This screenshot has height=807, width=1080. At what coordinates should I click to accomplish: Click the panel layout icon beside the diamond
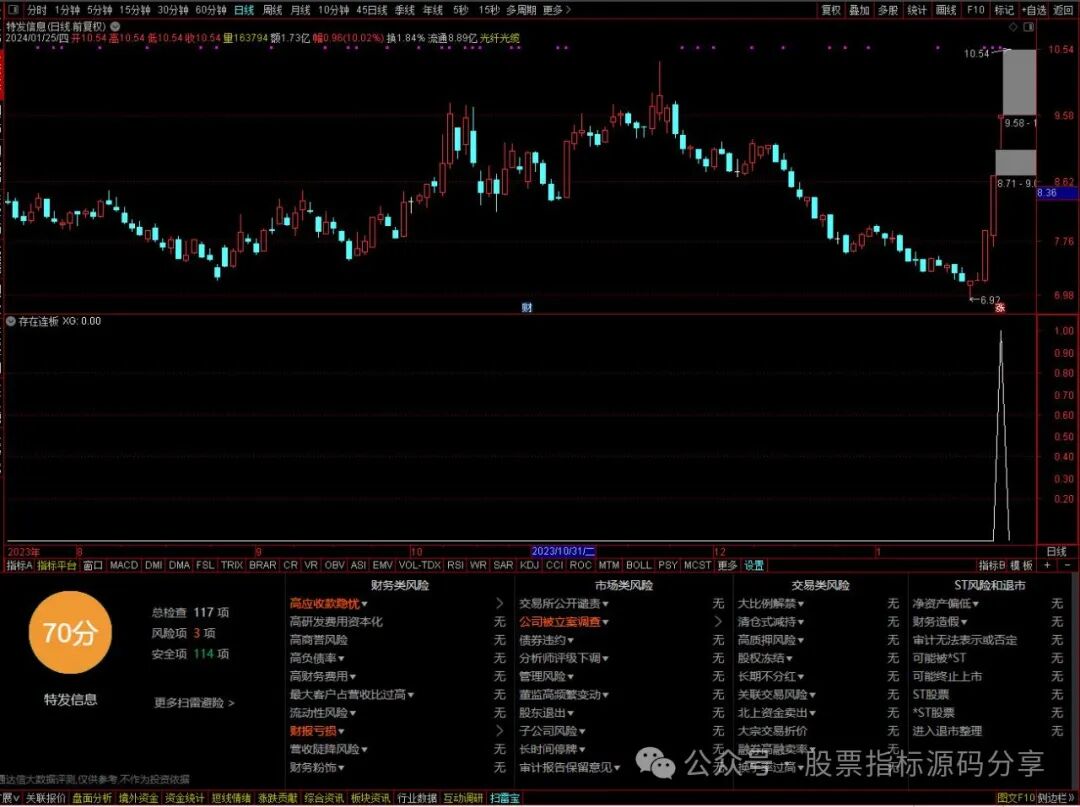tap(1029, 27)
